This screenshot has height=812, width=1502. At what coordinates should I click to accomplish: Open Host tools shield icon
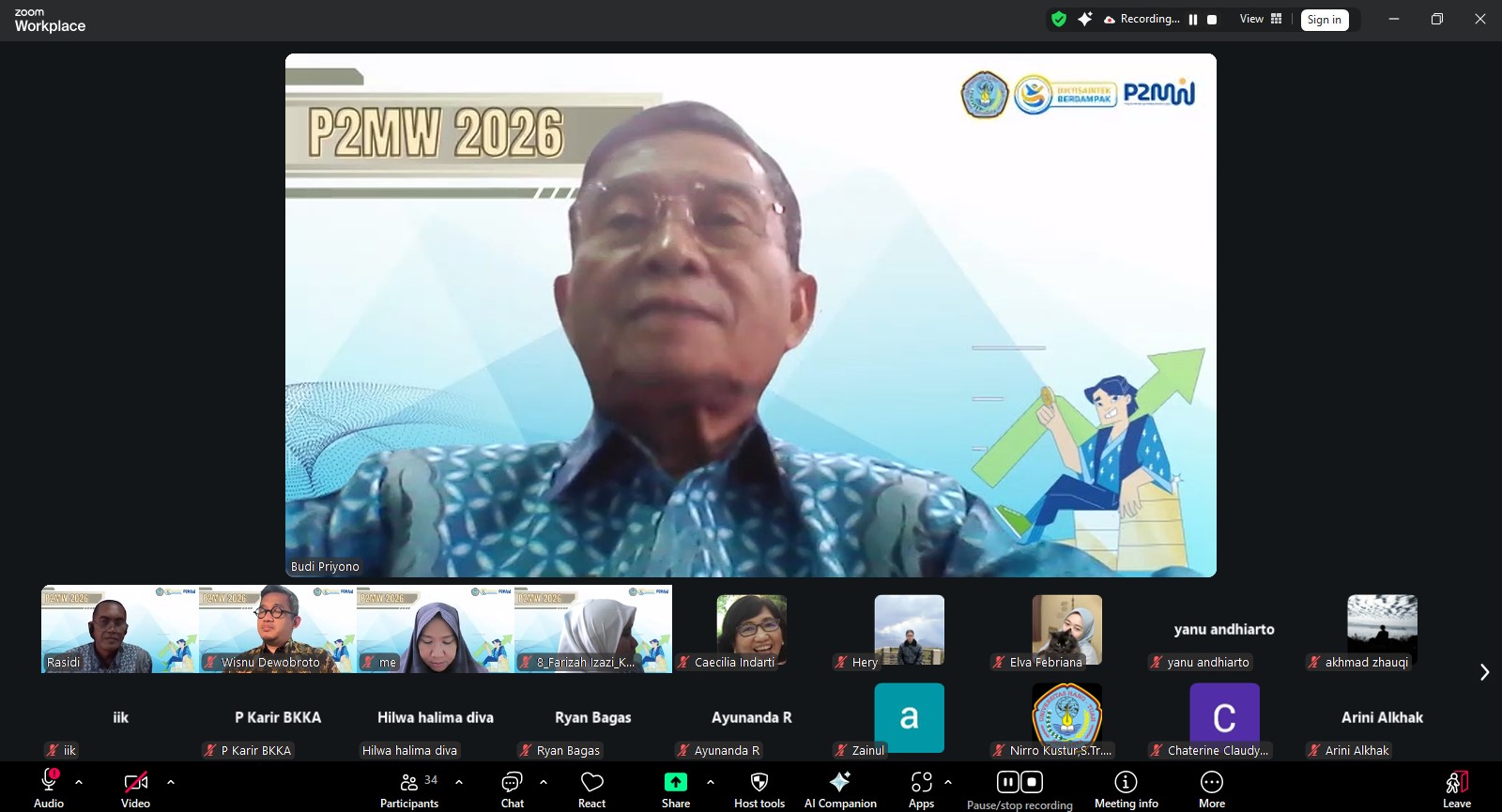point(759,782)
